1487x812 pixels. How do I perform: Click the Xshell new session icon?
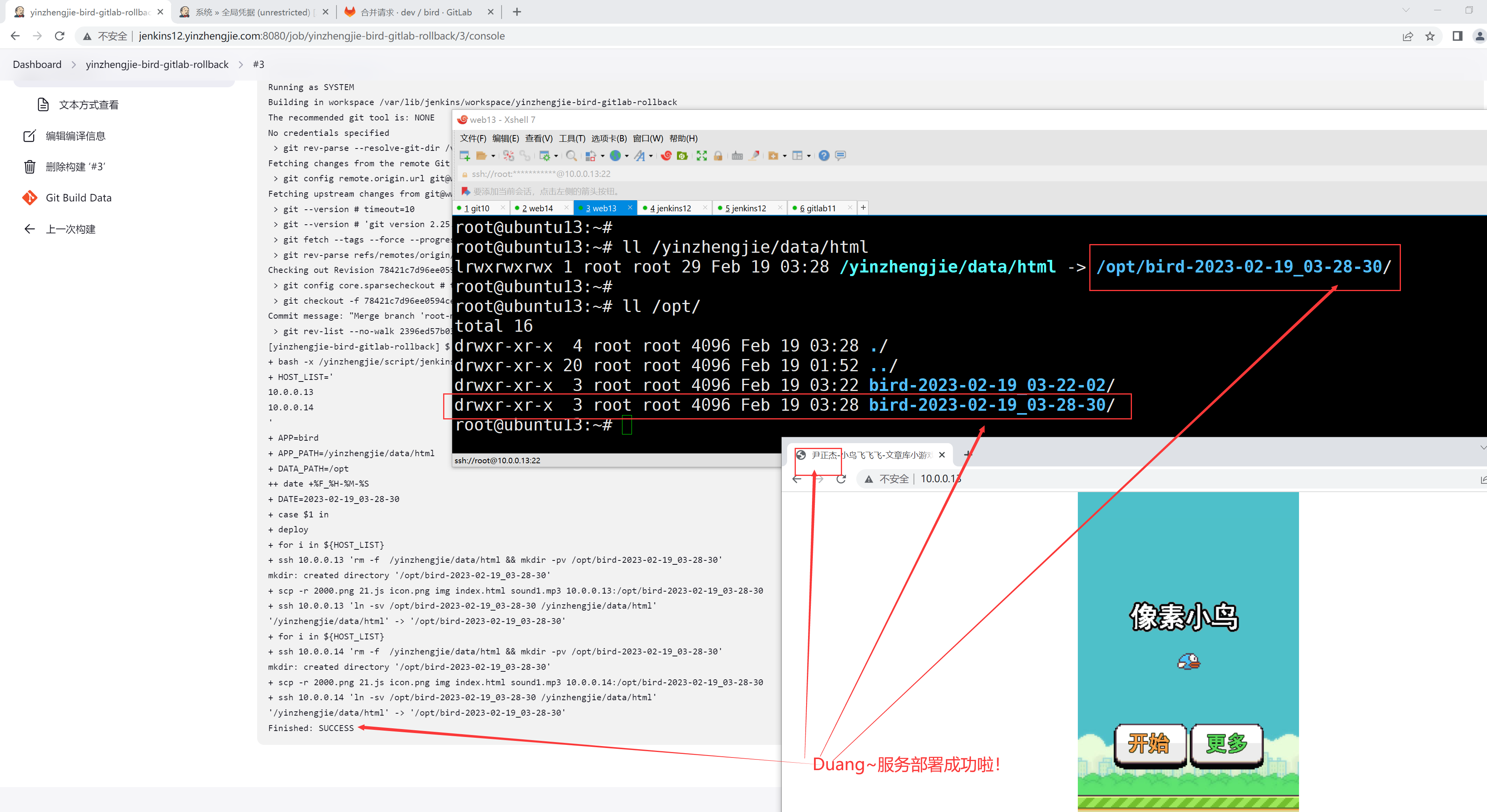click(x=464, y=156)
